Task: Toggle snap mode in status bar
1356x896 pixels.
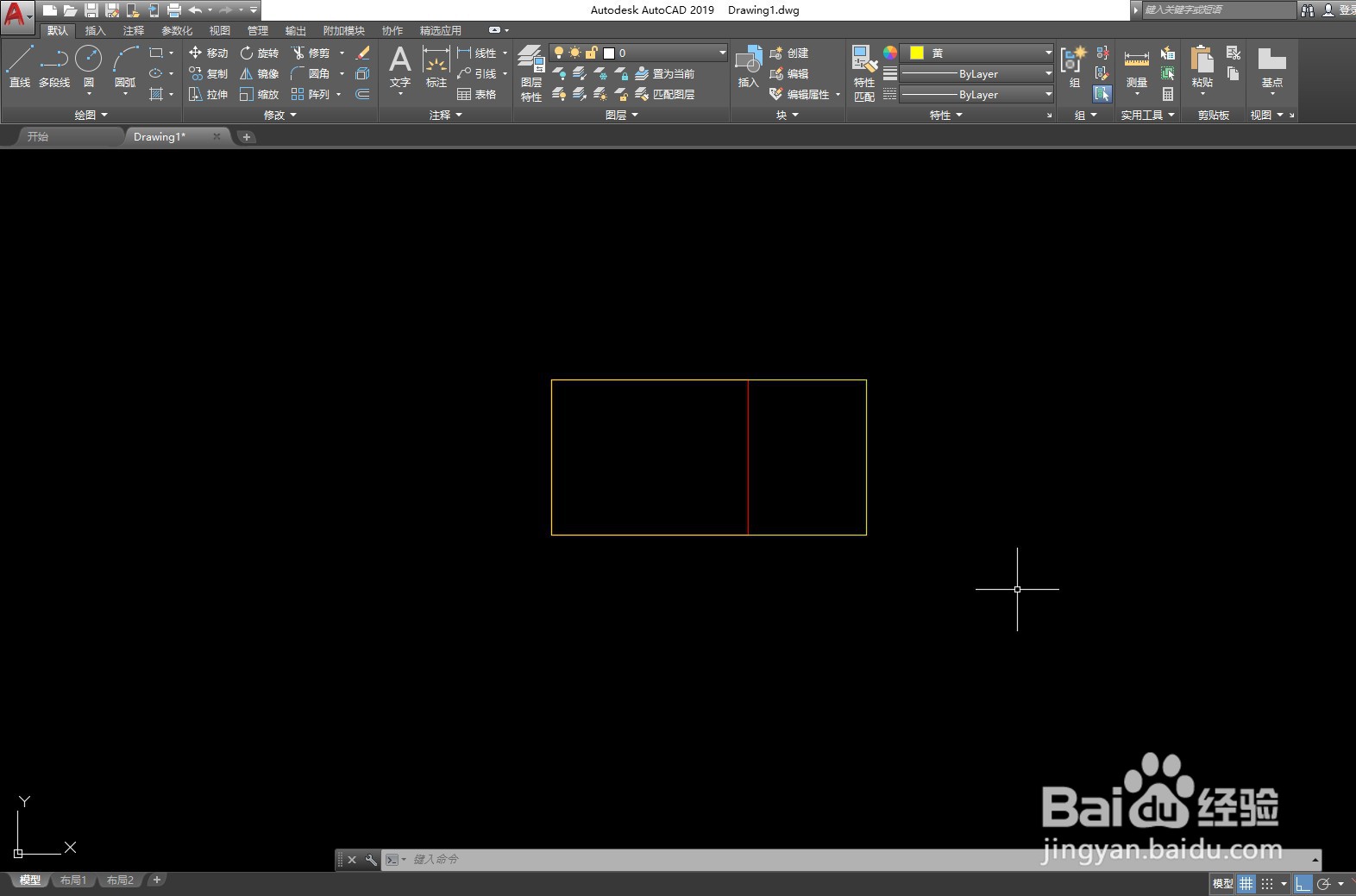Action: click(x=1267, y=883)
